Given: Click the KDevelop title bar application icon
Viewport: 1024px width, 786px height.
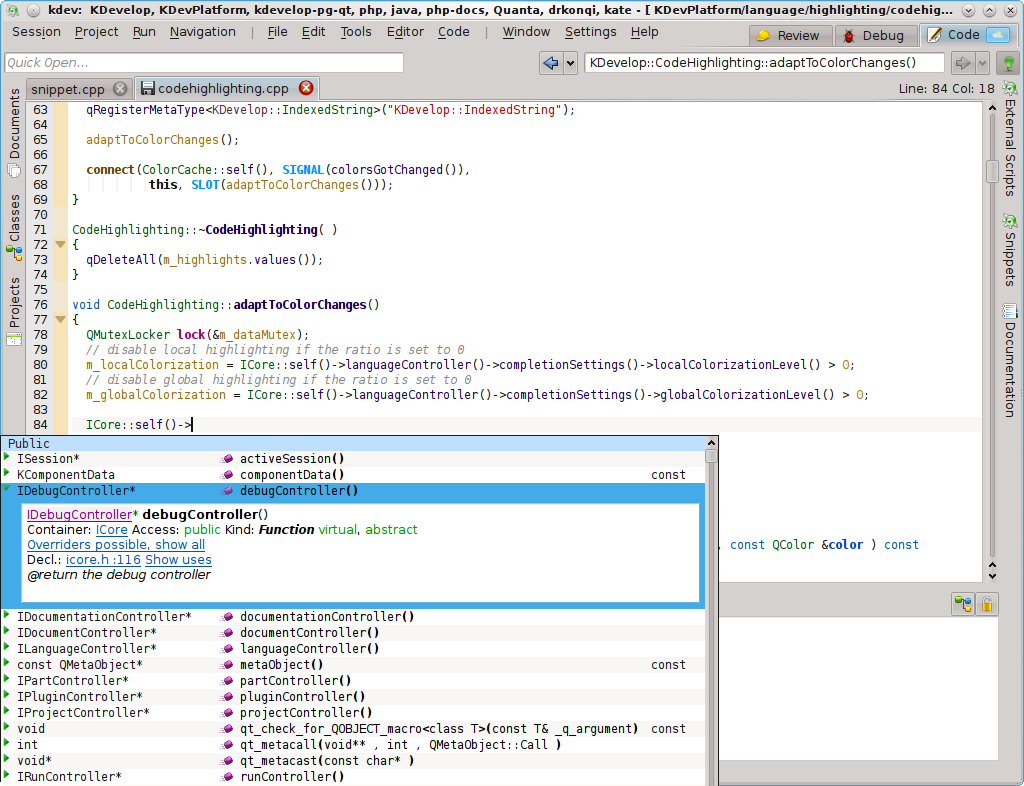Looking at the screenshot, I should (x=12, y=10).
